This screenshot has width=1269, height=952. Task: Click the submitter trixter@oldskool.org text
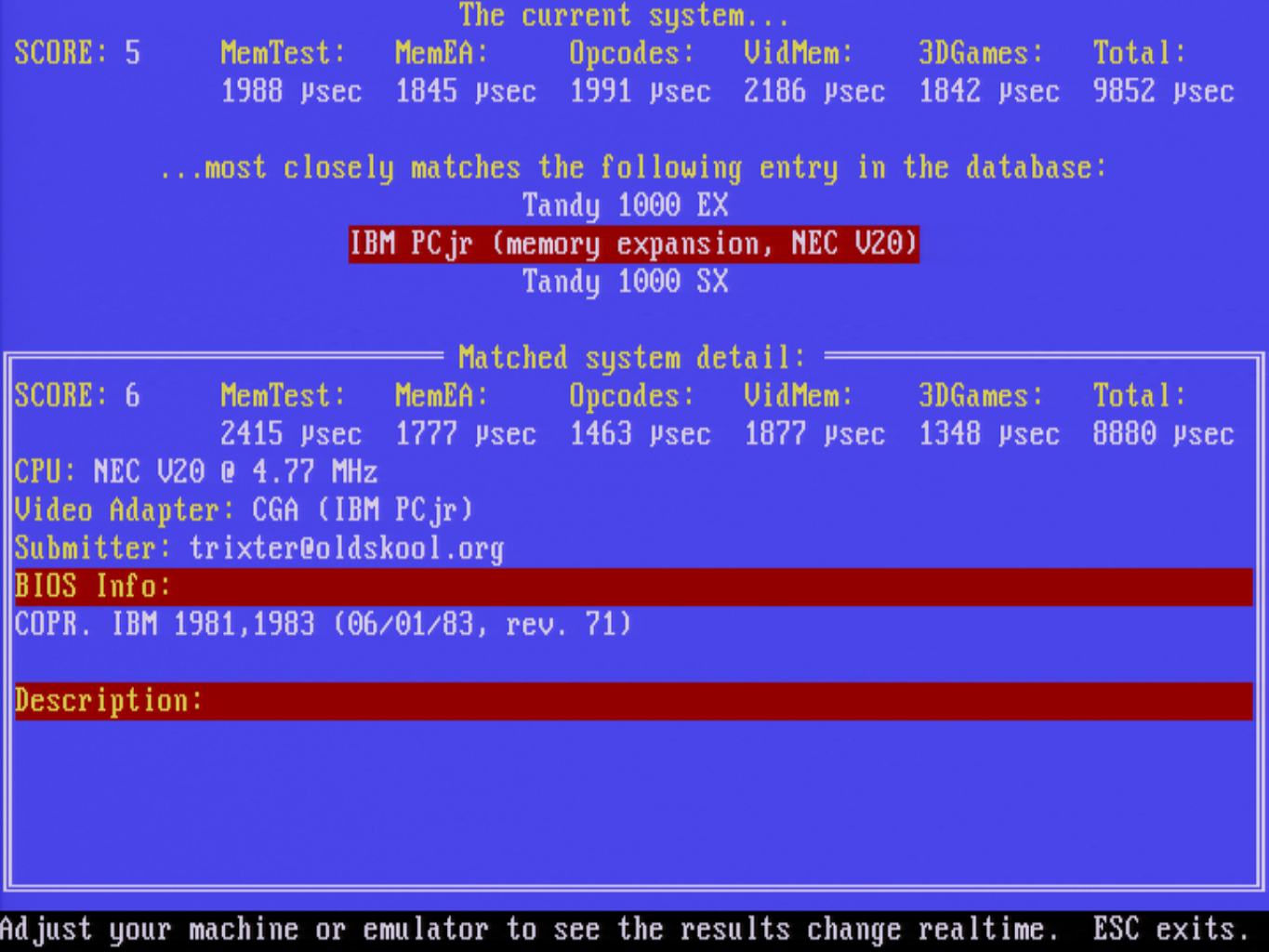click(346, 549)
